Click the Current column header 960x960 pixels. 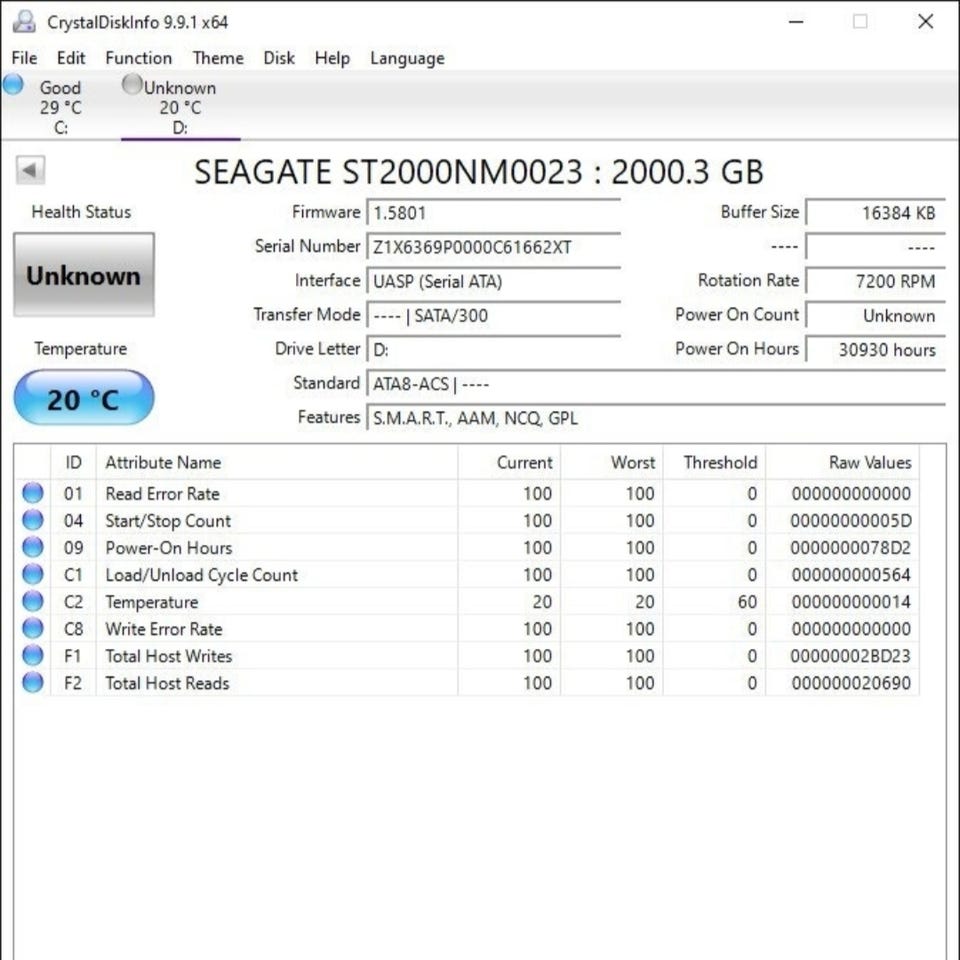[509, 462]
